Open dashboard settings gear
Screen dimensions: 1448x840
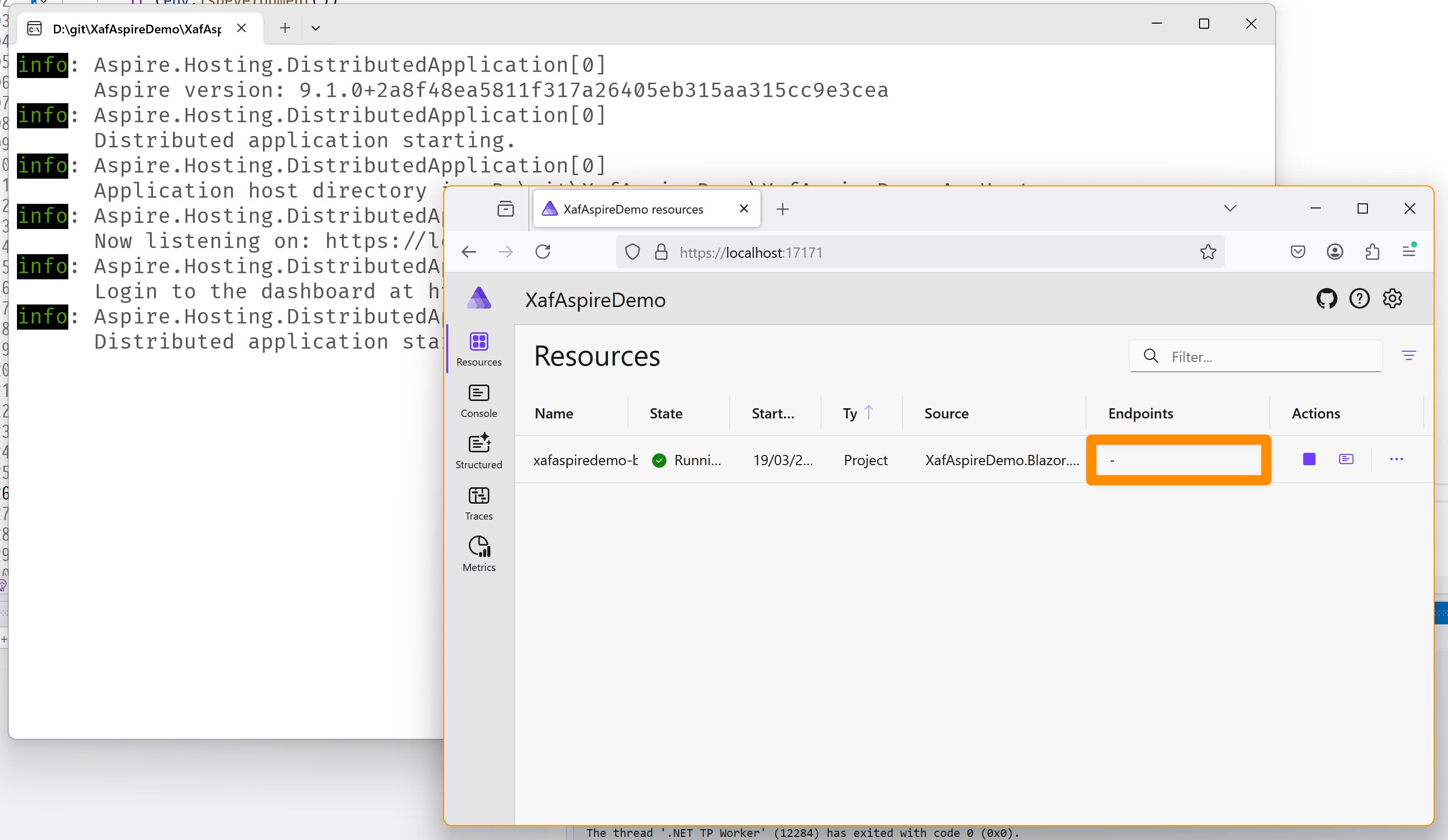(1392, 299)
